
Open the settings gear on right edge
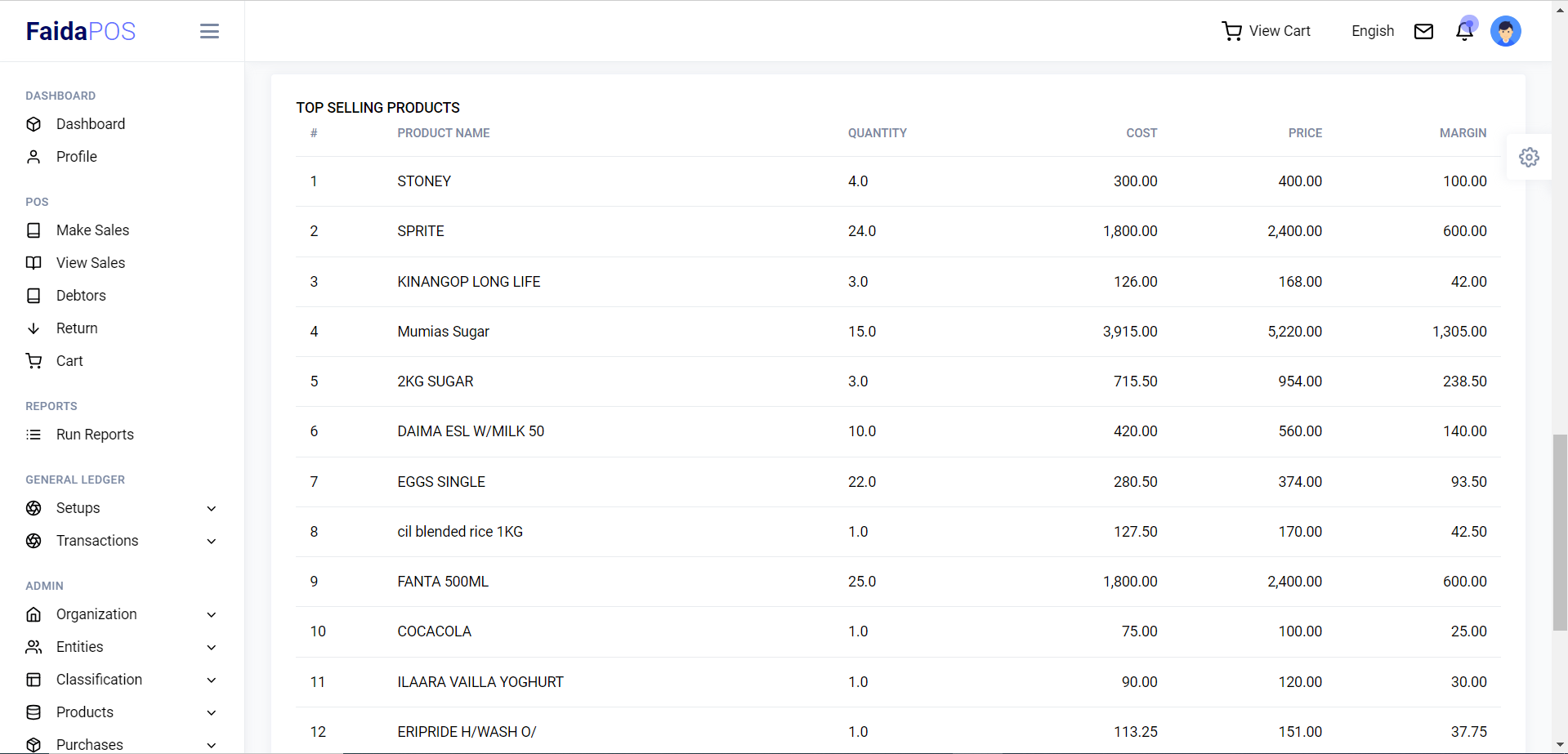pos(1529,157)
